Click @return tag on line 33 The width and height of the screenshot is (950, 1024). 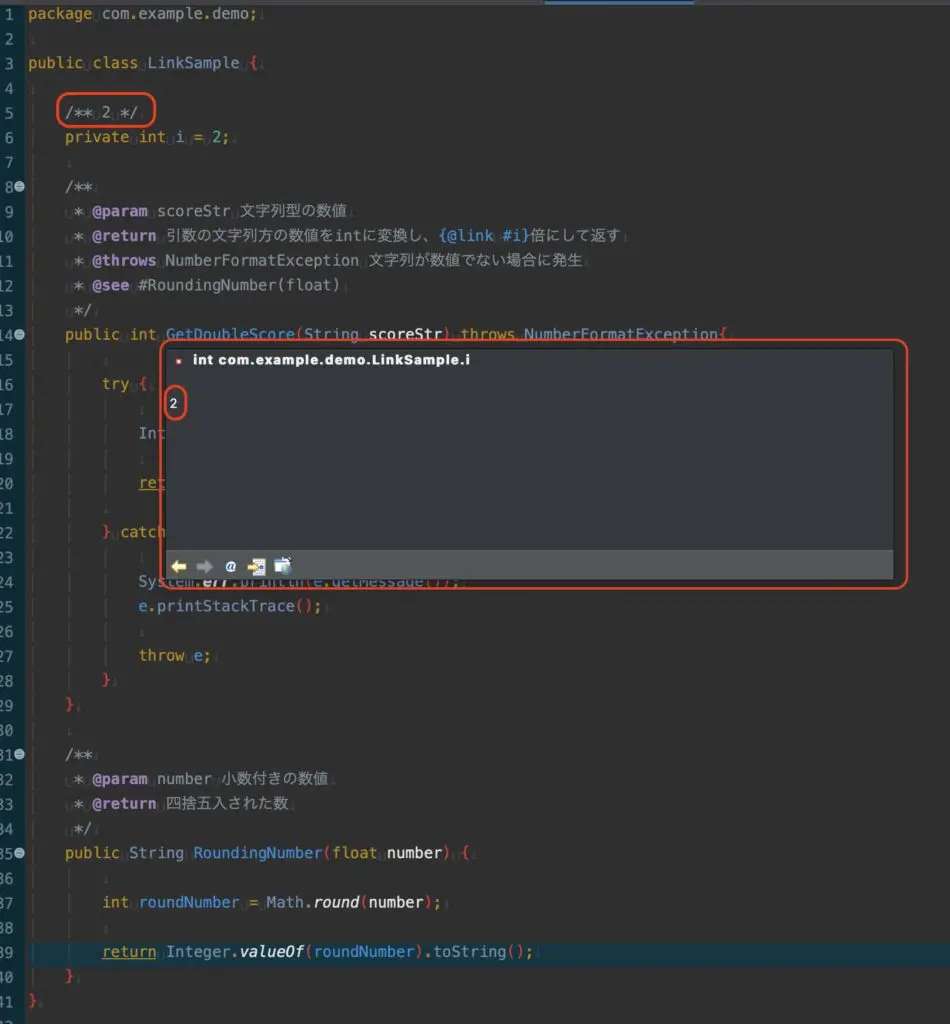click(124, 804)
